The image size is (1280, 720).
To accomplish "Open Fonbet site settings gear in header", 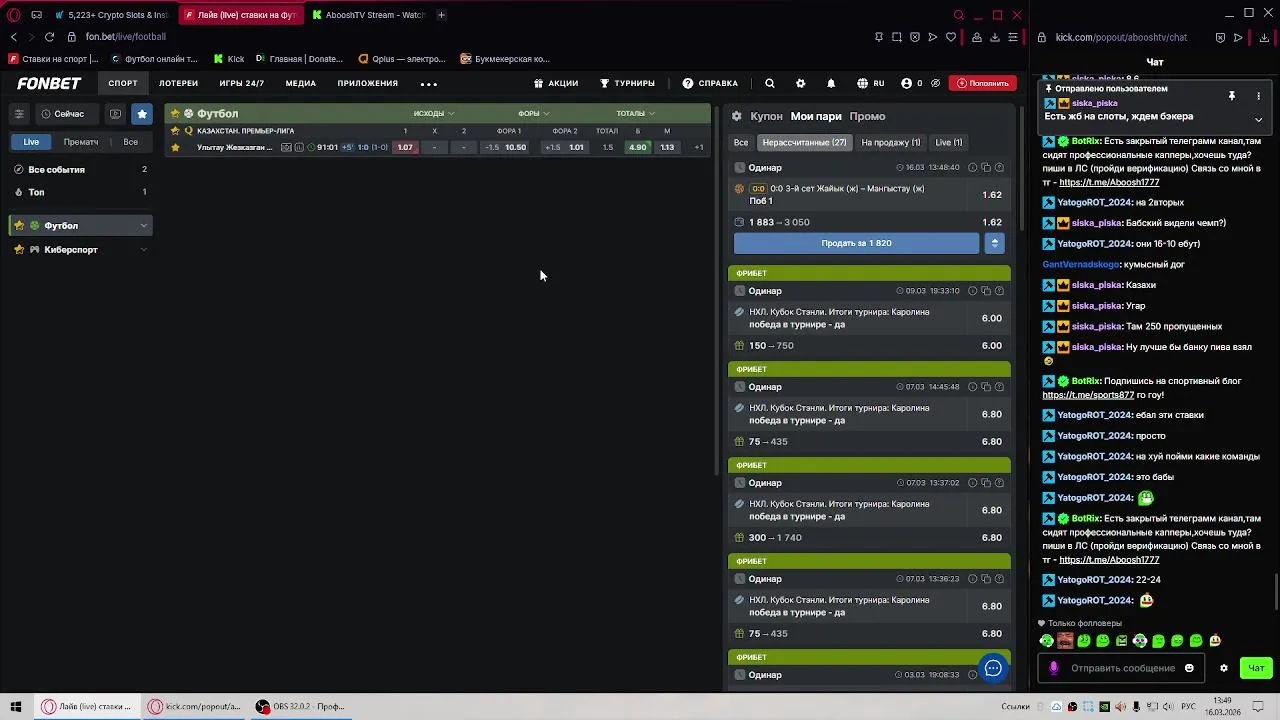I will point(800,83).
